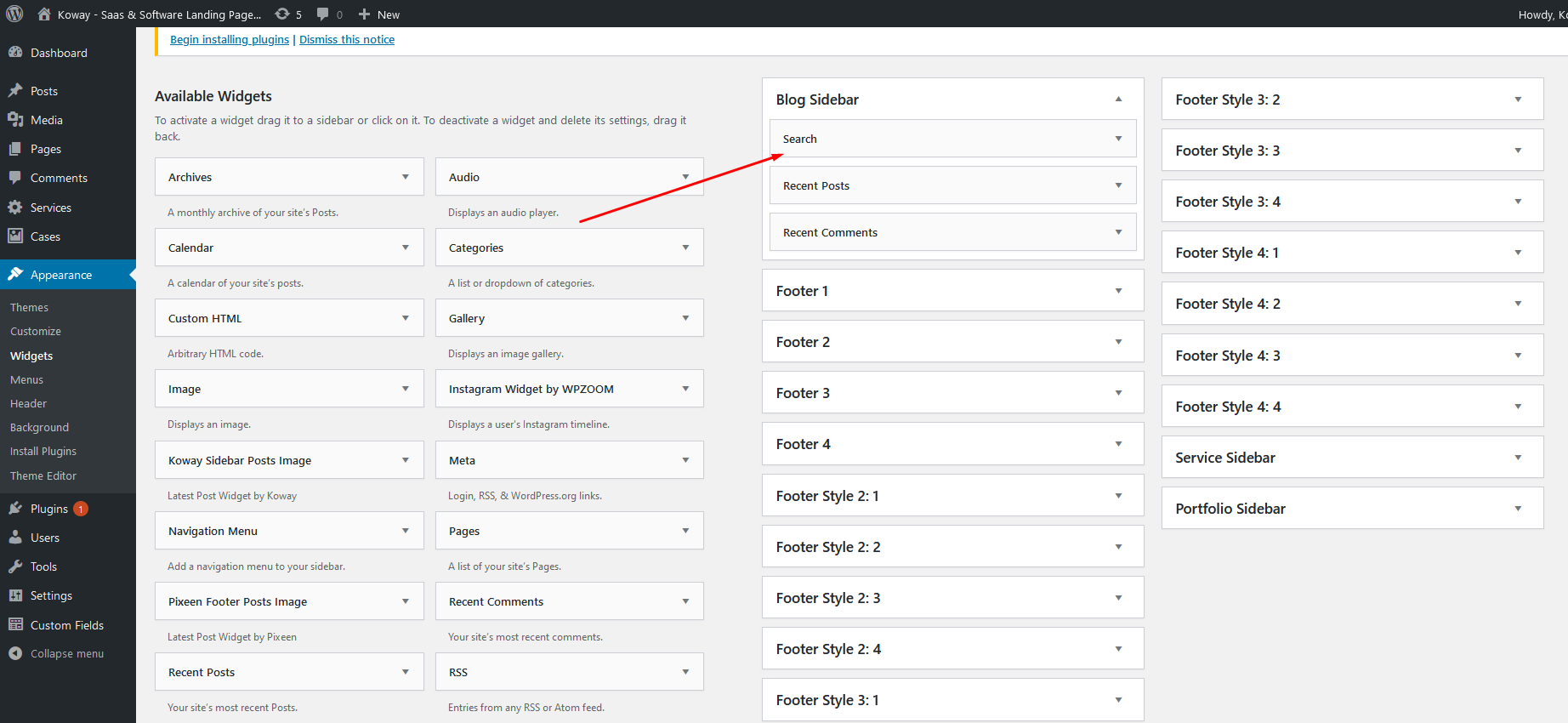Select the Koway Sidebar Posts Image widget
Viewport: 1568px width, 723px height.
[x=289, y=460]
